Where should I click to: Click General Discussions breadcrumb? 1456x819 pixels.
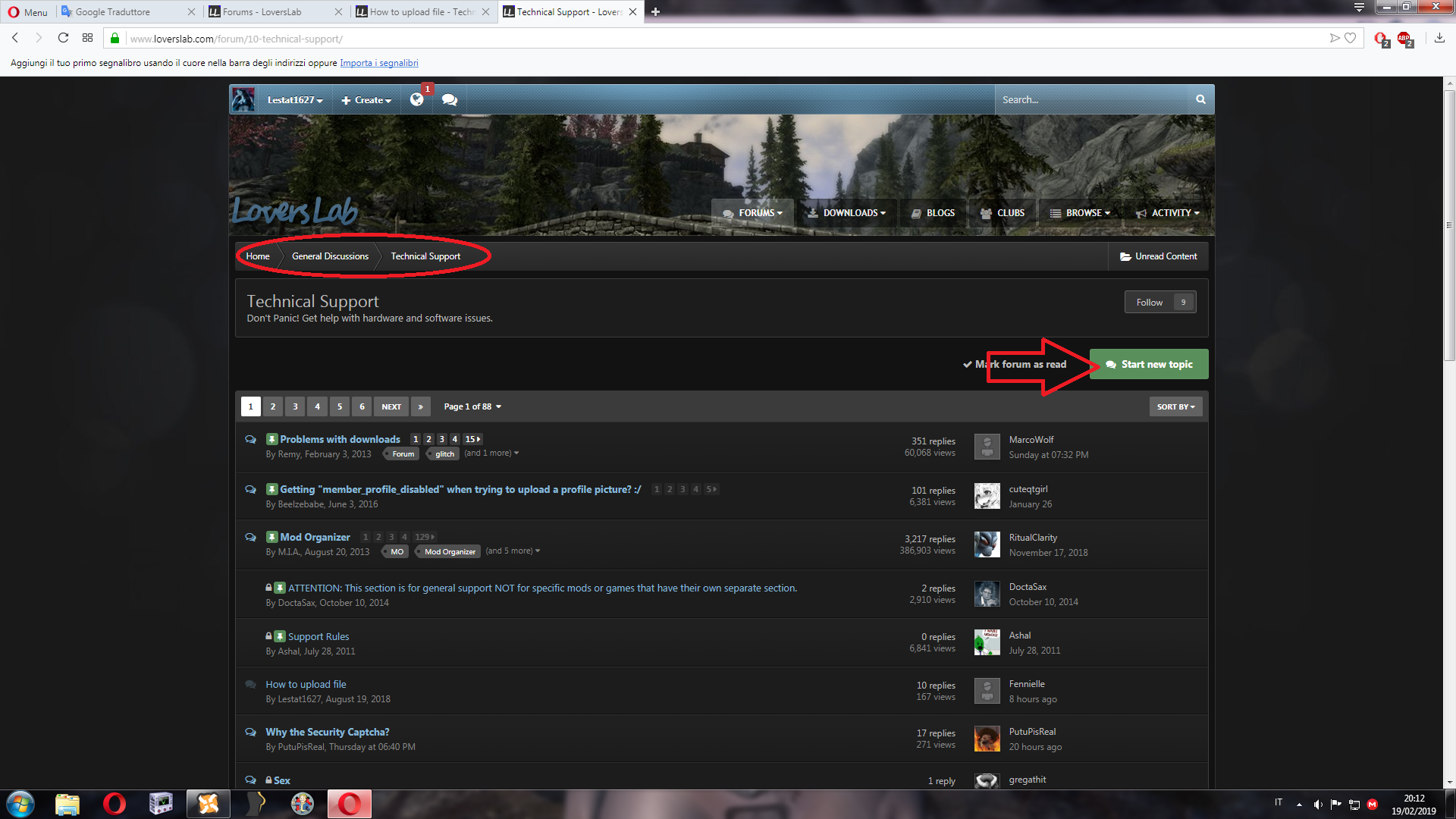330,256
